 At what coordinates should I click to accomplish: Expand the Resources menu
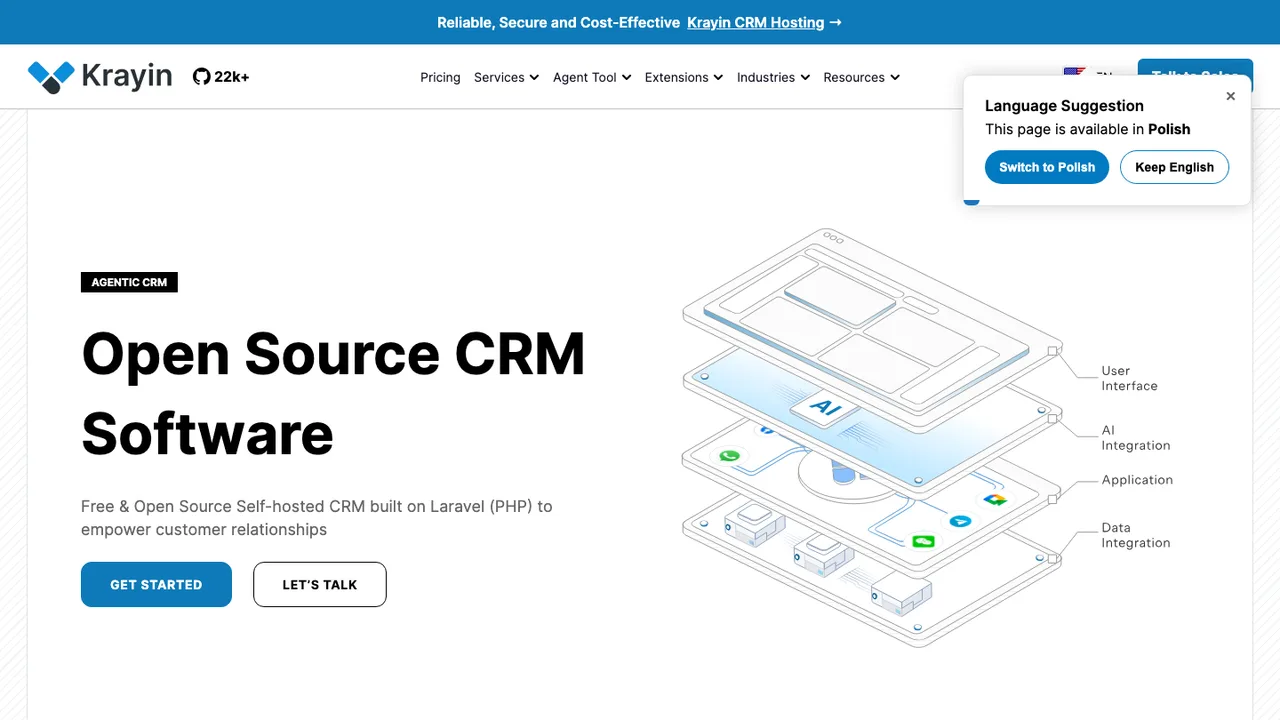(861, 77)
